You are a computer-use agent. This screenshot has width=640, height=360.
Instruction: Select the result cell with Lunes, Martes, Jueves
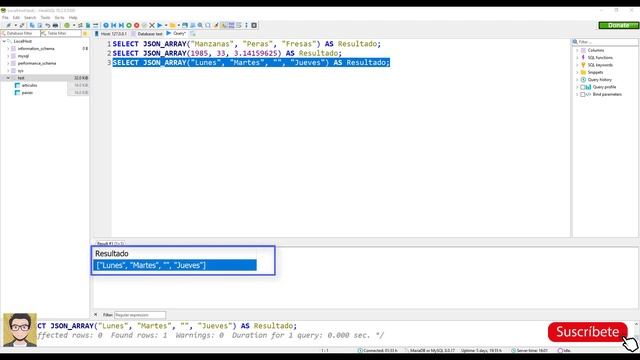click(175, 265)
